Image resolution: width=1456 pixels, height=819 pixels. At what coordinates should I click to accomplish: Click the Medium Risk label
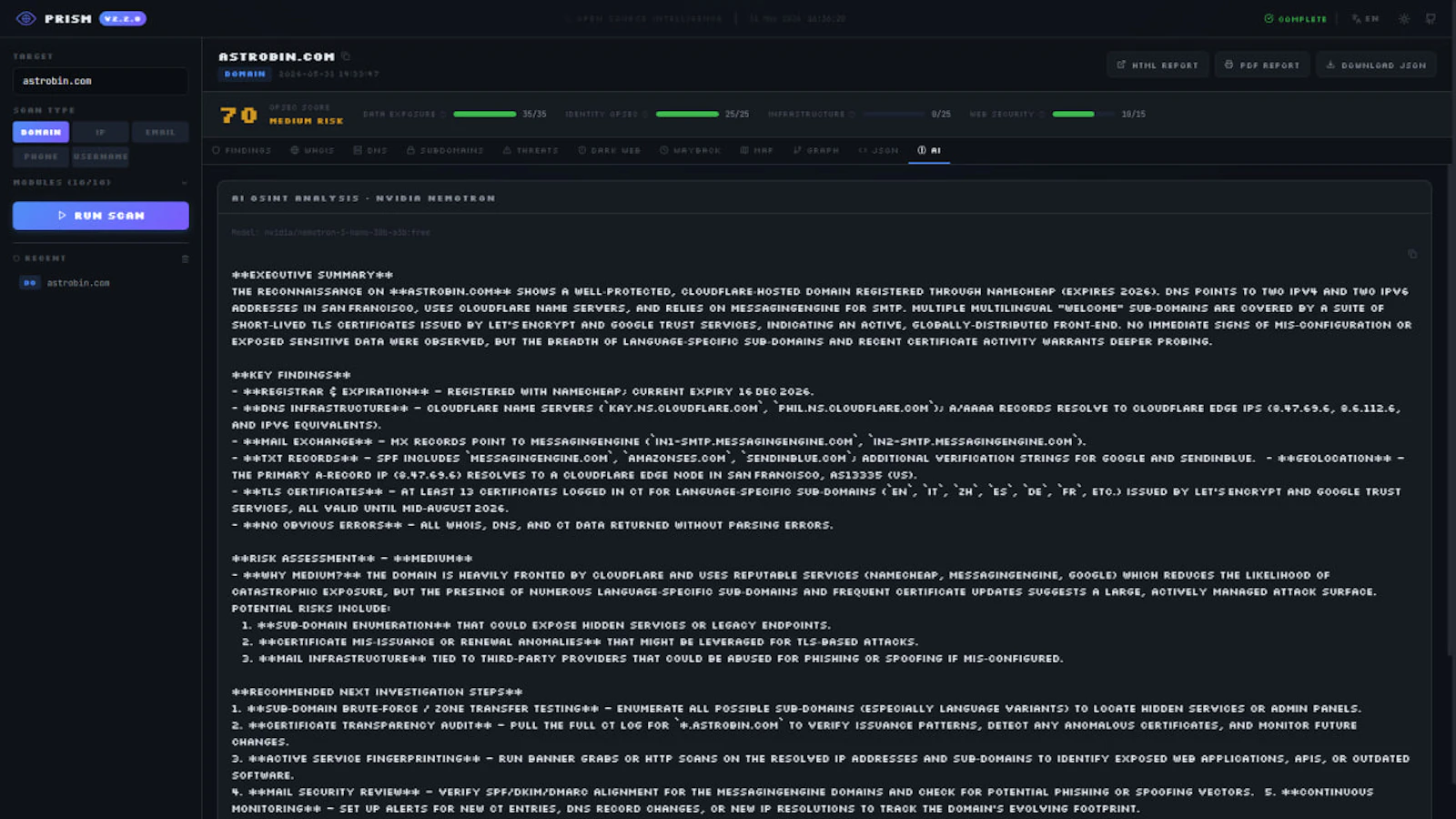(307, 120)
